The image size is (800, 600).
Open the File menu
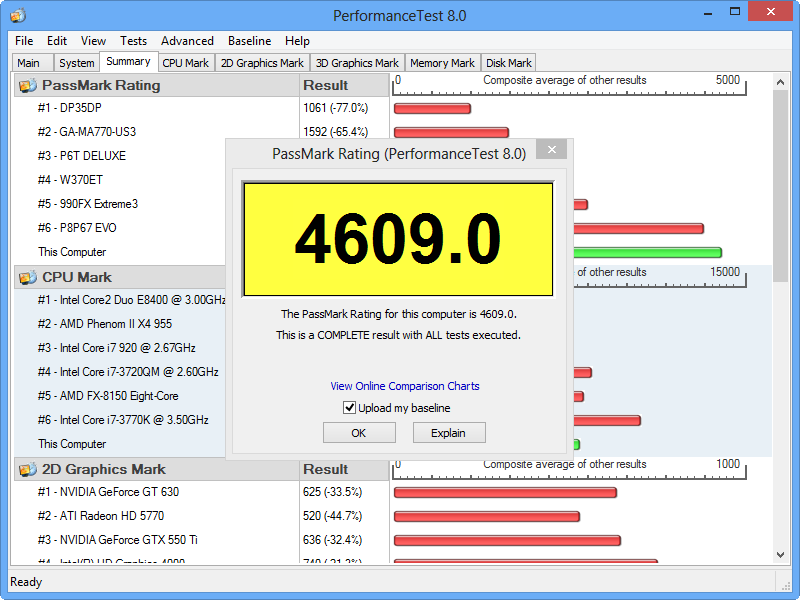(x=24, y=41)
